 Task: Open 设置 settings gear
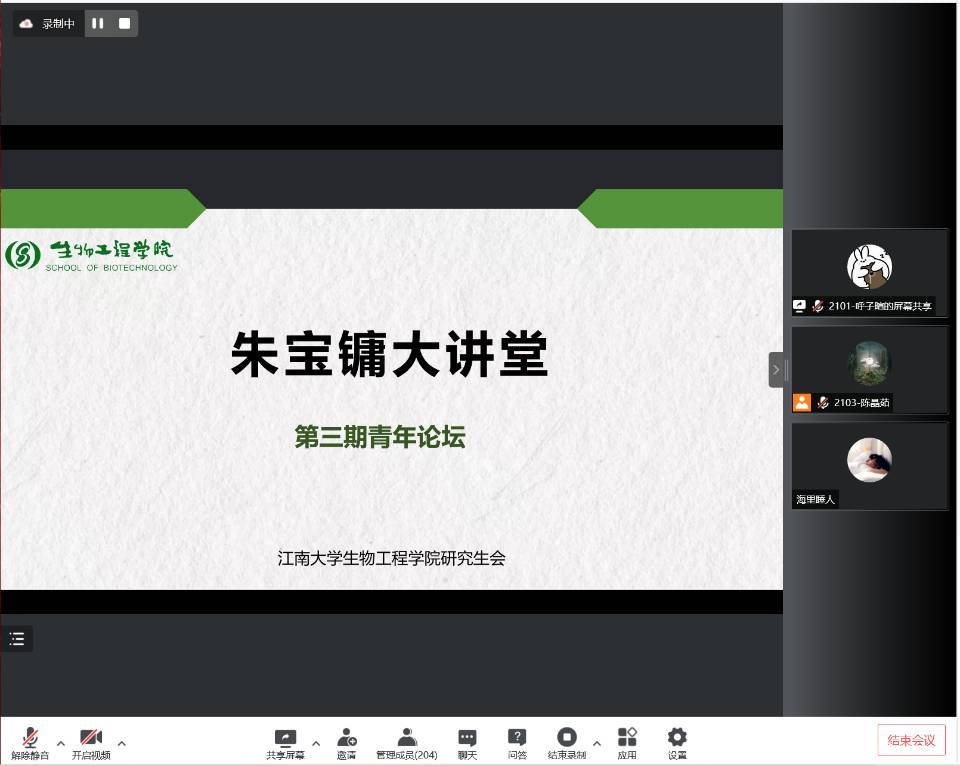click(x=677, y=739)
